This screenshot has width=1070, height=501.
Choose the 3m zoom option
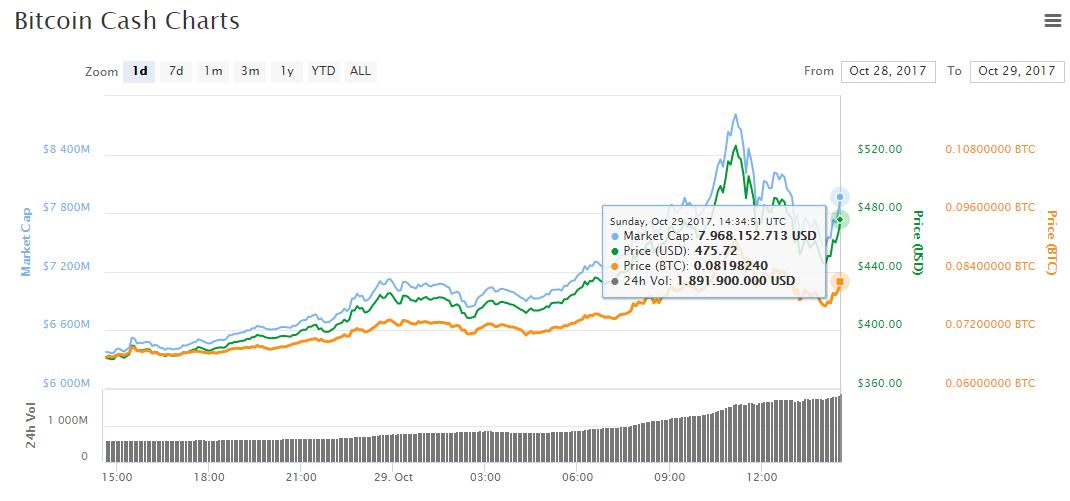pyautogui.click(x=250, y=71)
